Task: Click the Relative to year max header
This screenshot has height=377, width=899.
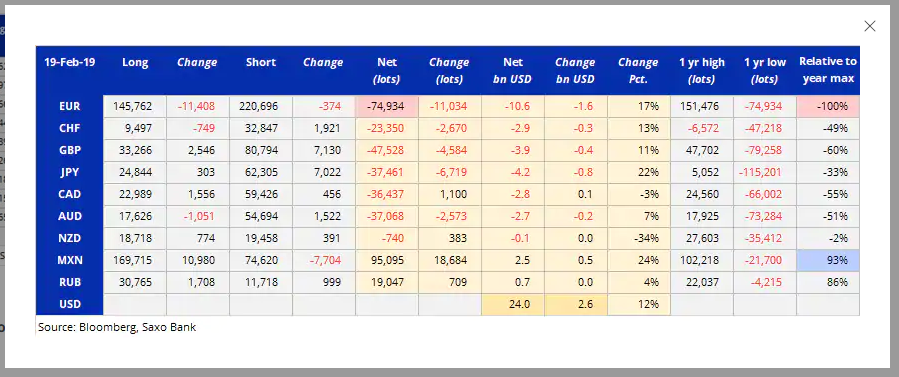Action: 828,70
